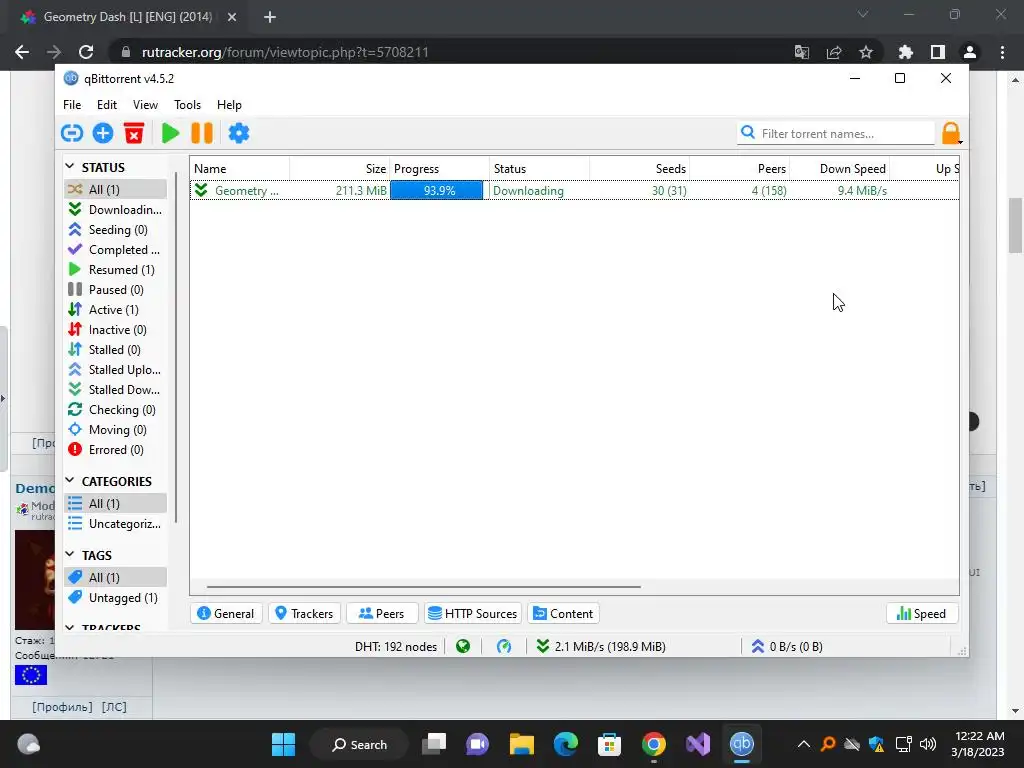Image resolution: width=1024 pixels, height=768 pixels.
Task: Select All (1) under Categories
Action: [x=116, y=504]
